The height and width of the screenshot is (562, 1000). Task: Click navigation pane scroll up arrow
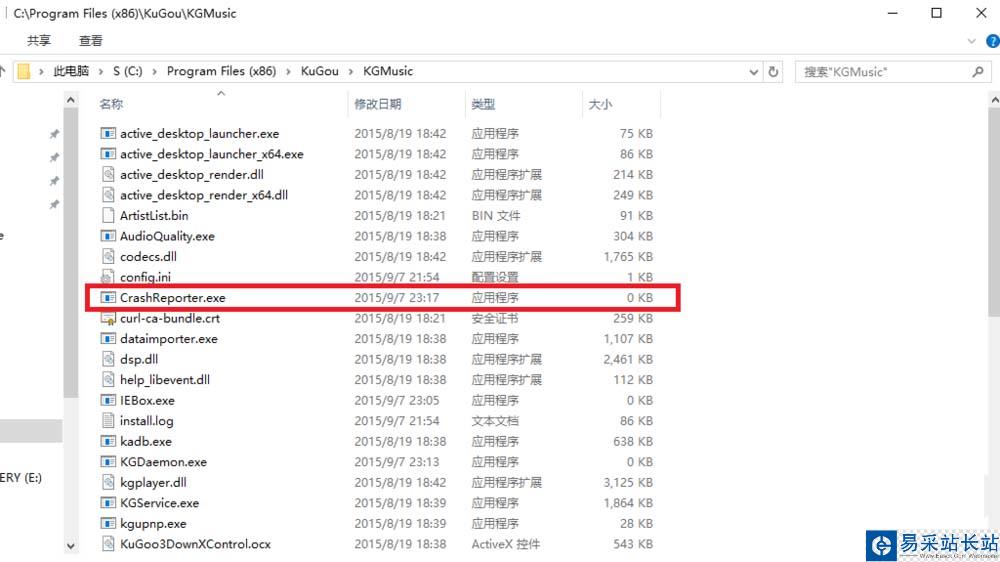click(x=71, y=100)
